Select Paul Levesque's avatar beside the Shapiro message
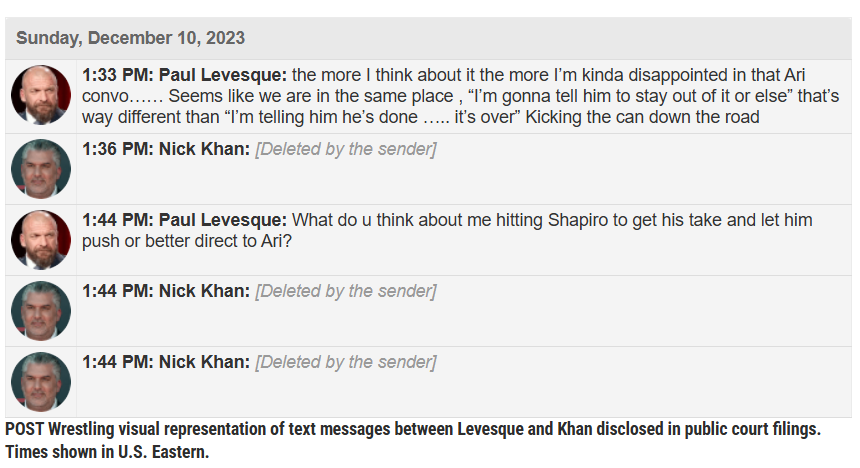Screen dimensions: 860x468 (x=41, y=239)
